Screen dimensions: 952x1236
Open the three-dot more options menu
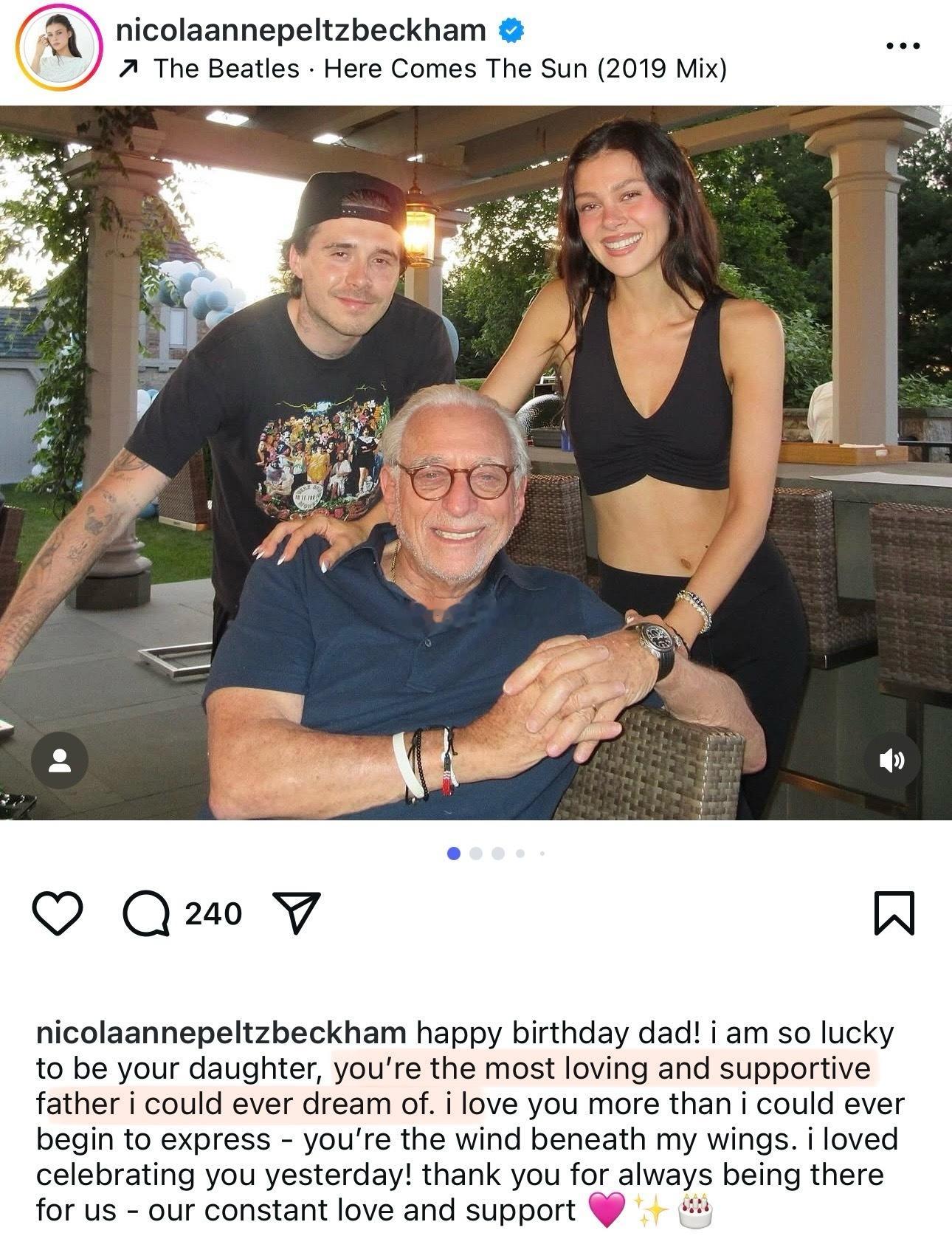903,46
